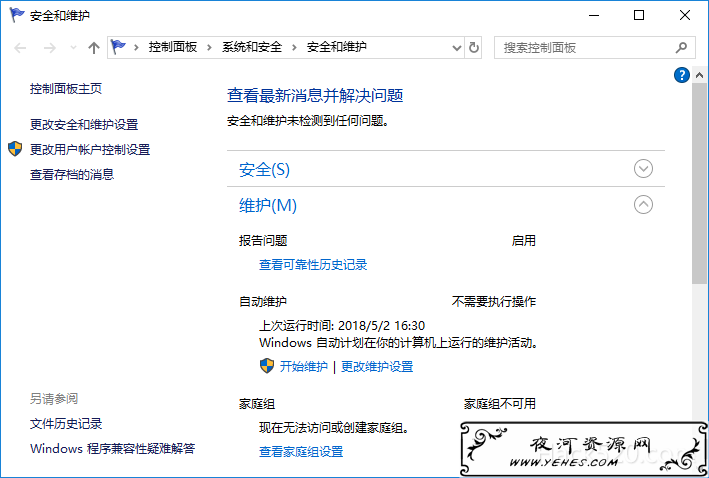
Task: Maximize the 安全和维护 window
Action: [x=638, y=15]
